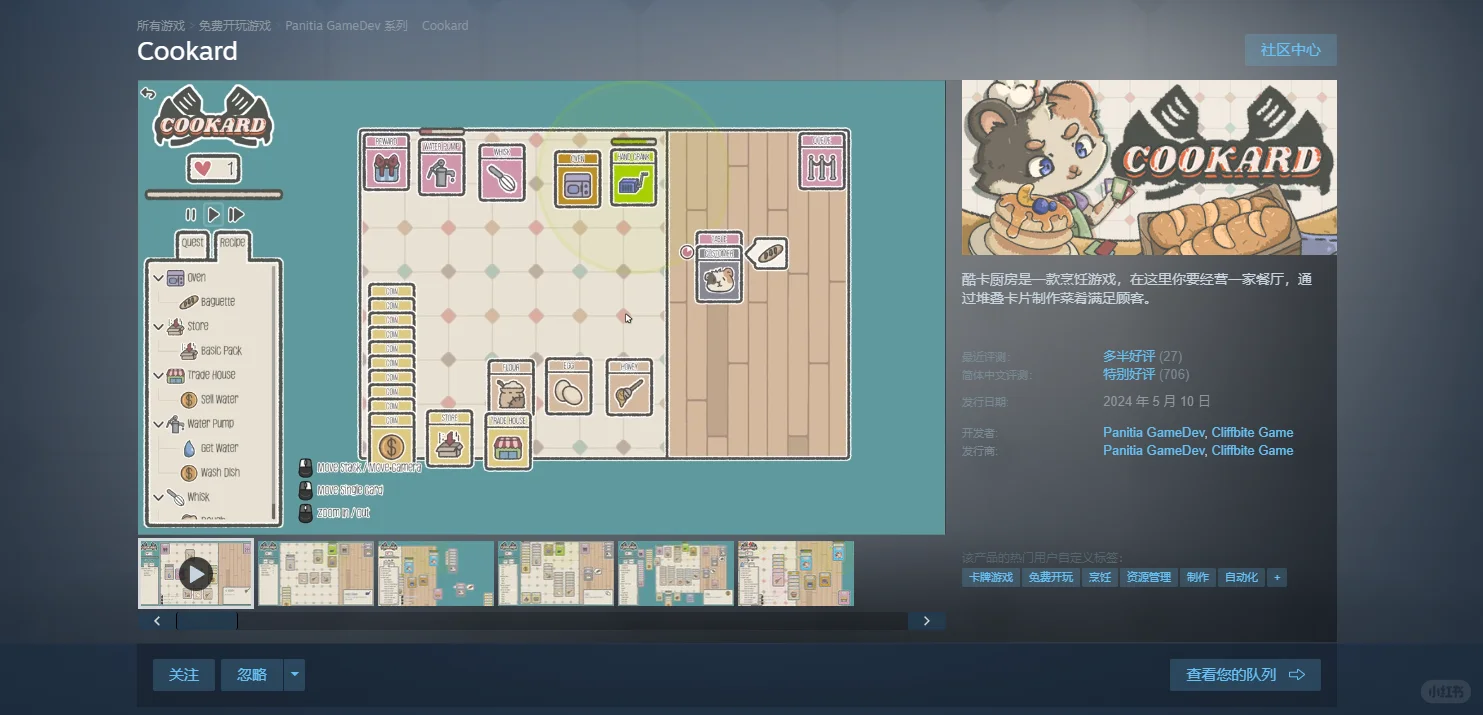
Task: Collapse the Trade House recipe group
Action: tap(159, 376)
